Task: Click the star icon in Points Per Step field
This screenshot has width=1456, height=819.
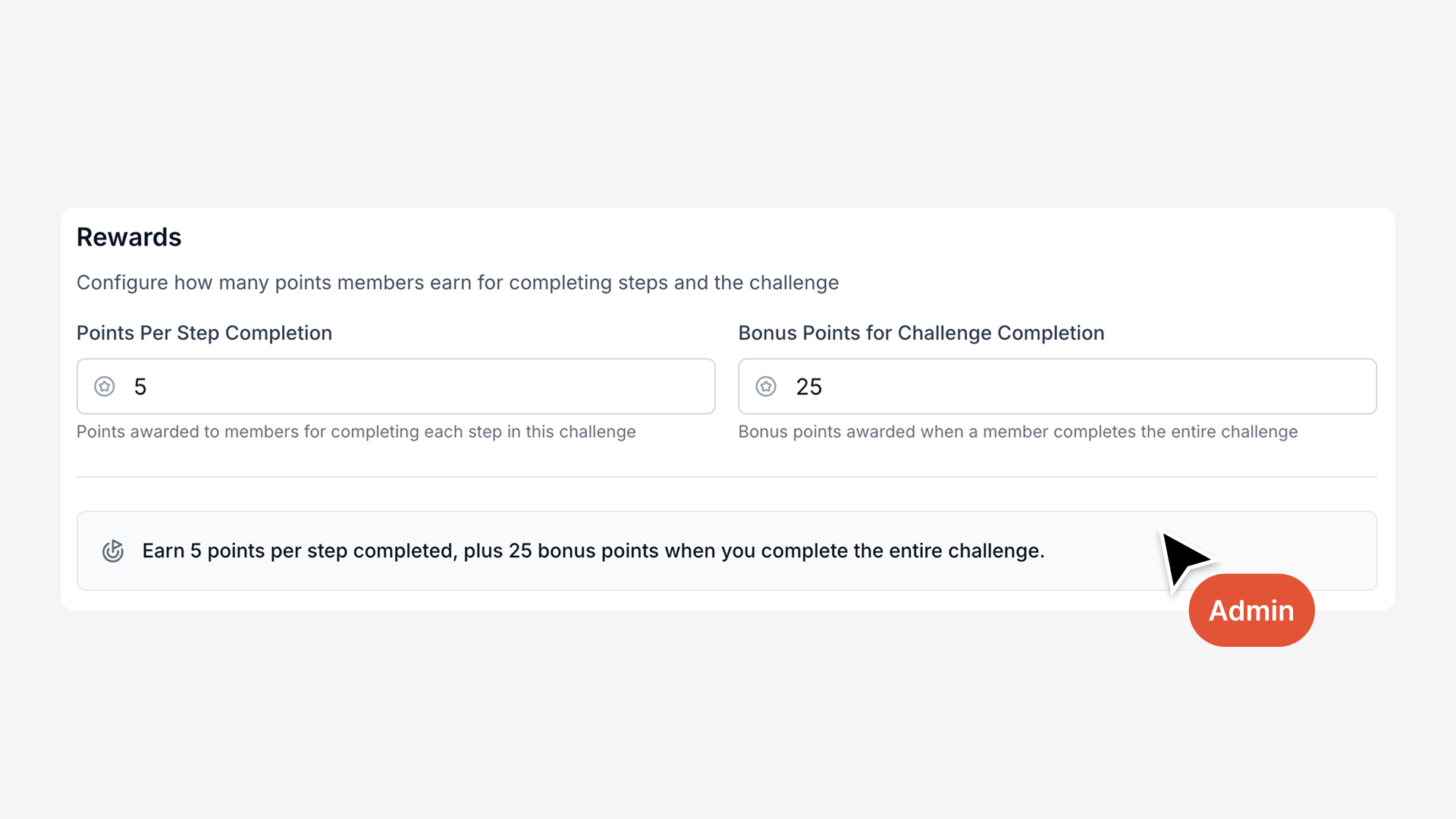Action: coord(105,387)
